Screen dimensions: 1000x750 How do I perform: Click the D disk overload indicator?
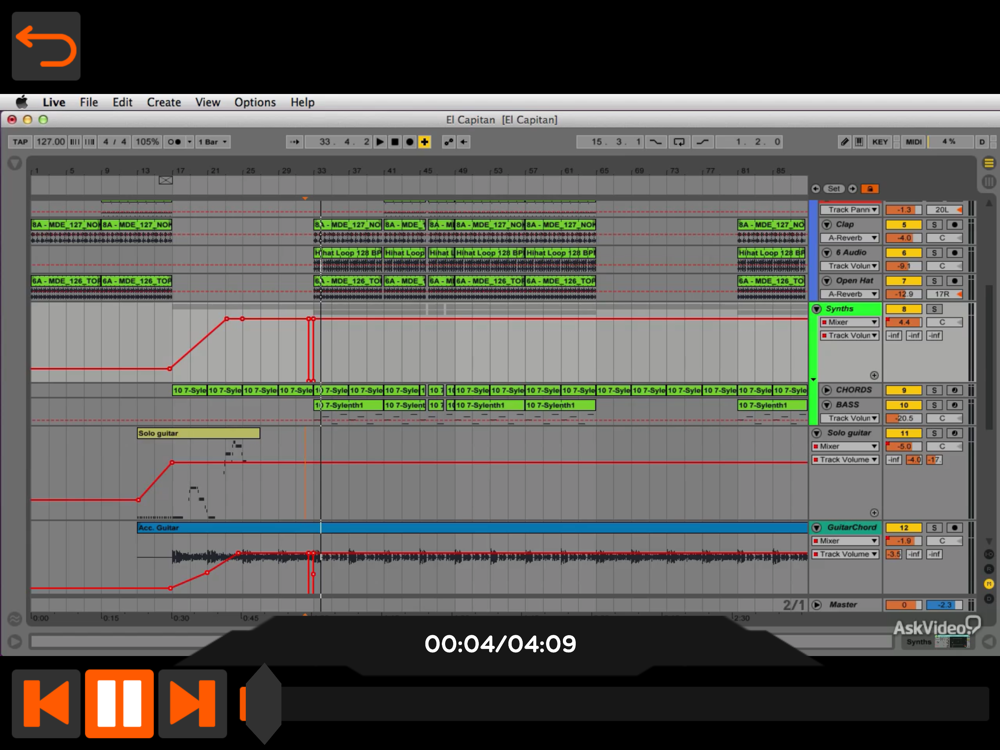[x=982, y=142]
